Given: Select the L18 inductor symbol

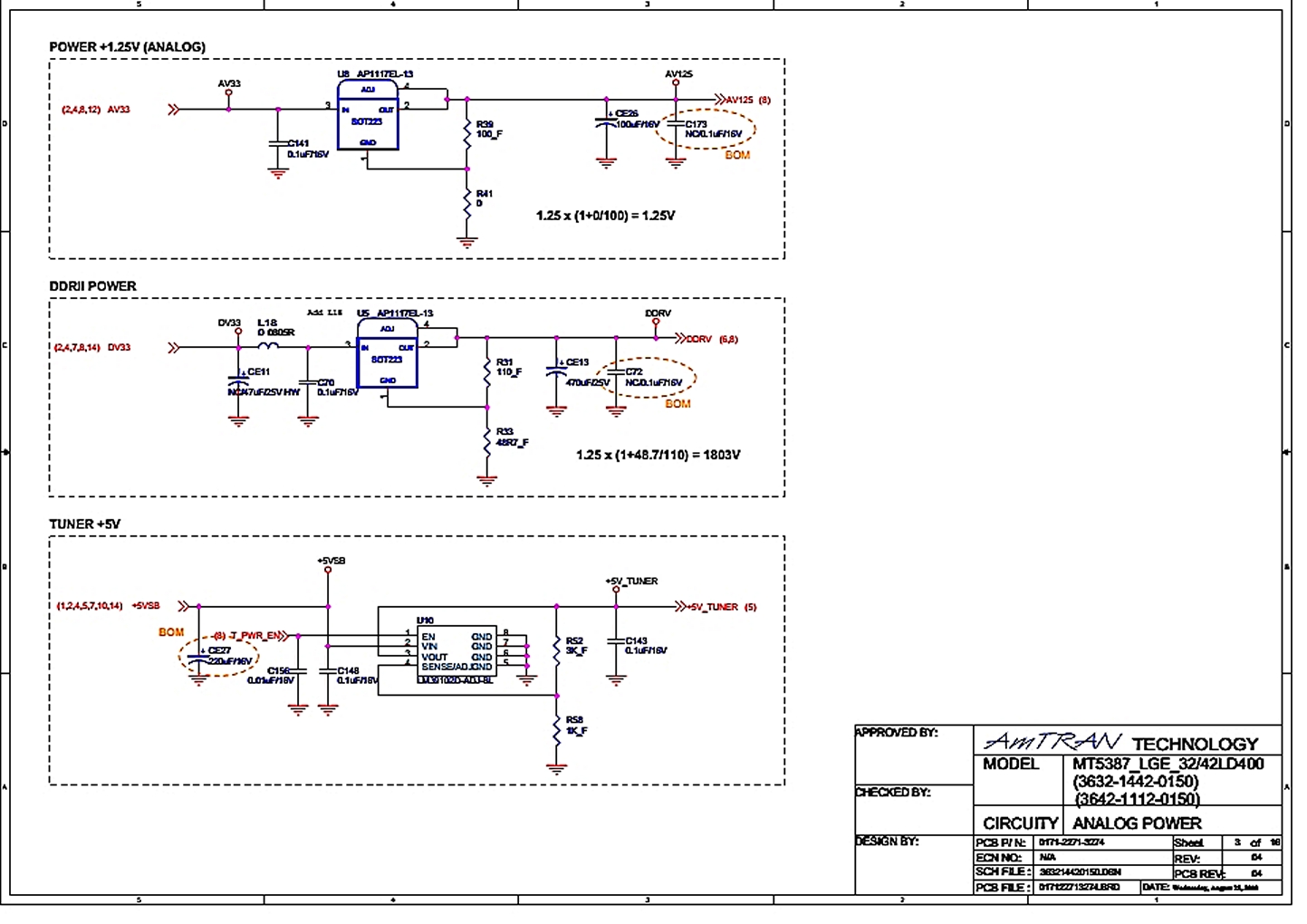Looking at the screenshot, I should pyautogui.click(x=268, y=345).
